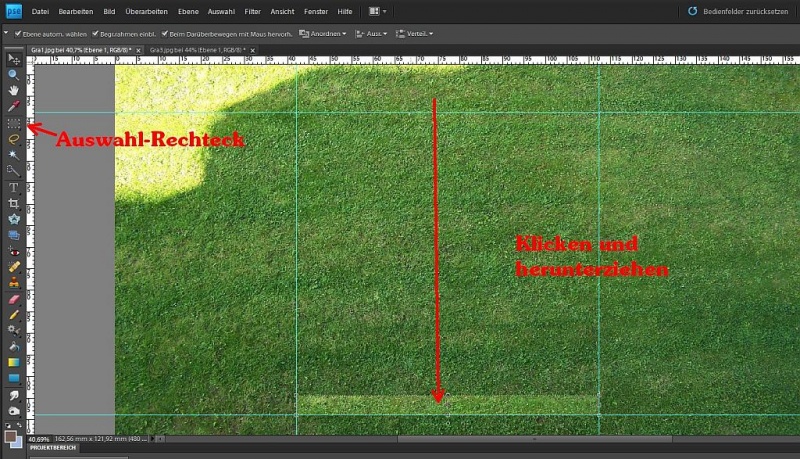Image resolution: width=800 pixels, height=459 pixels.
Task: Open the Ebene menu
Action: point(188,11)
